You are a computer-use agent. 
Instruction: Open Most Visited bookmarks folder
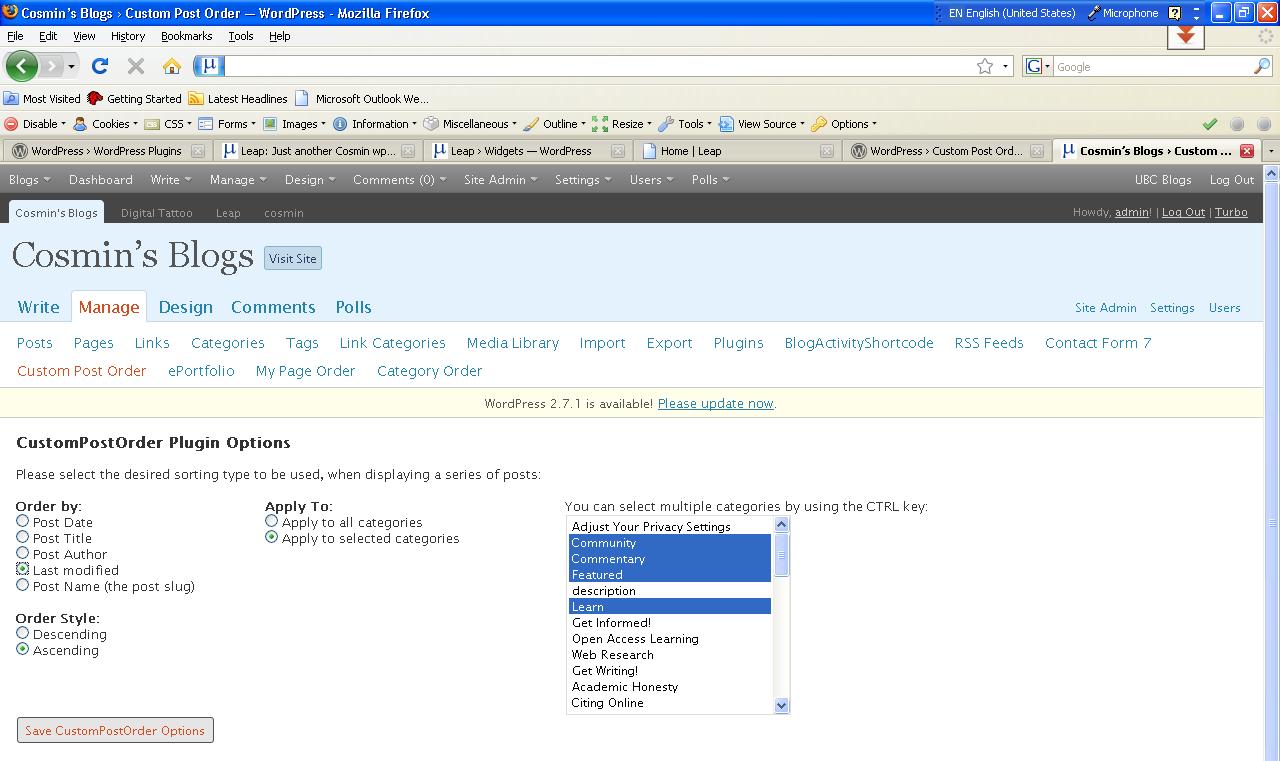click(42, 98)
